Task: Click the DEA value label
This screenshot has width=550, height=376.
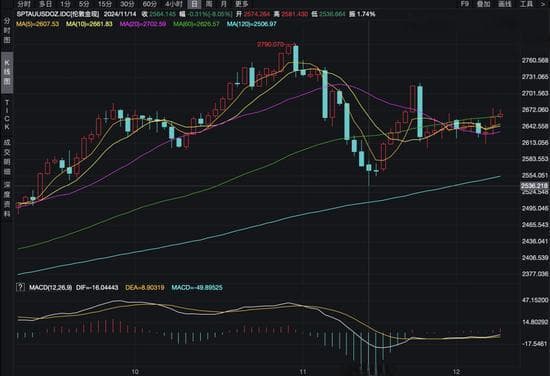Action: (x=145, y=288)
